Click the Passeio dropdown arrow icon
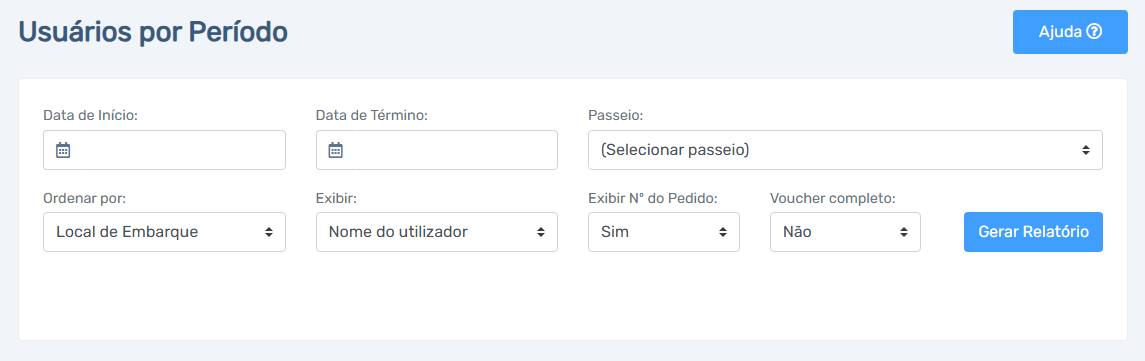The height and width of the screenshot is (361, 1145). (x=1086, y=150)
